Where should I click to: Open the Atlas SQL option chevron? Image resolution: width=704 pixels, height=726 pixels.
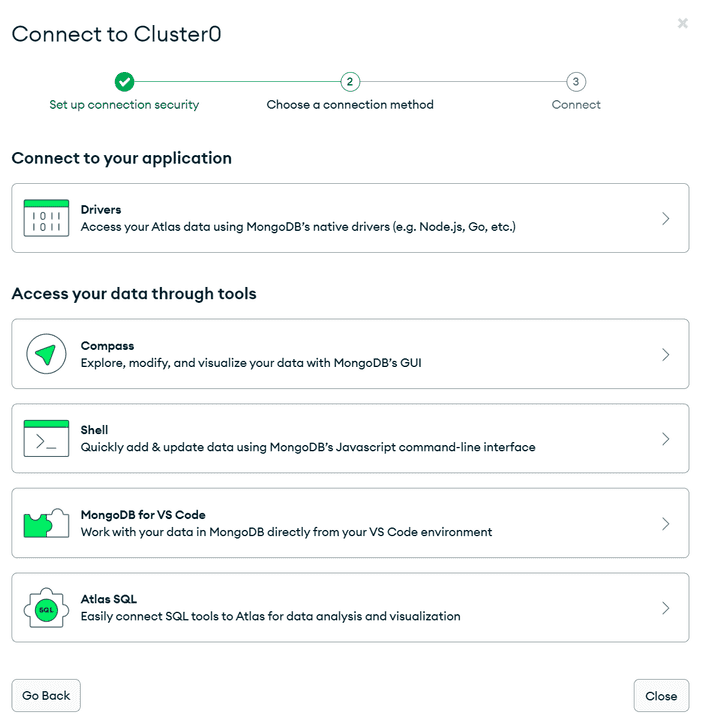point(666,608)
